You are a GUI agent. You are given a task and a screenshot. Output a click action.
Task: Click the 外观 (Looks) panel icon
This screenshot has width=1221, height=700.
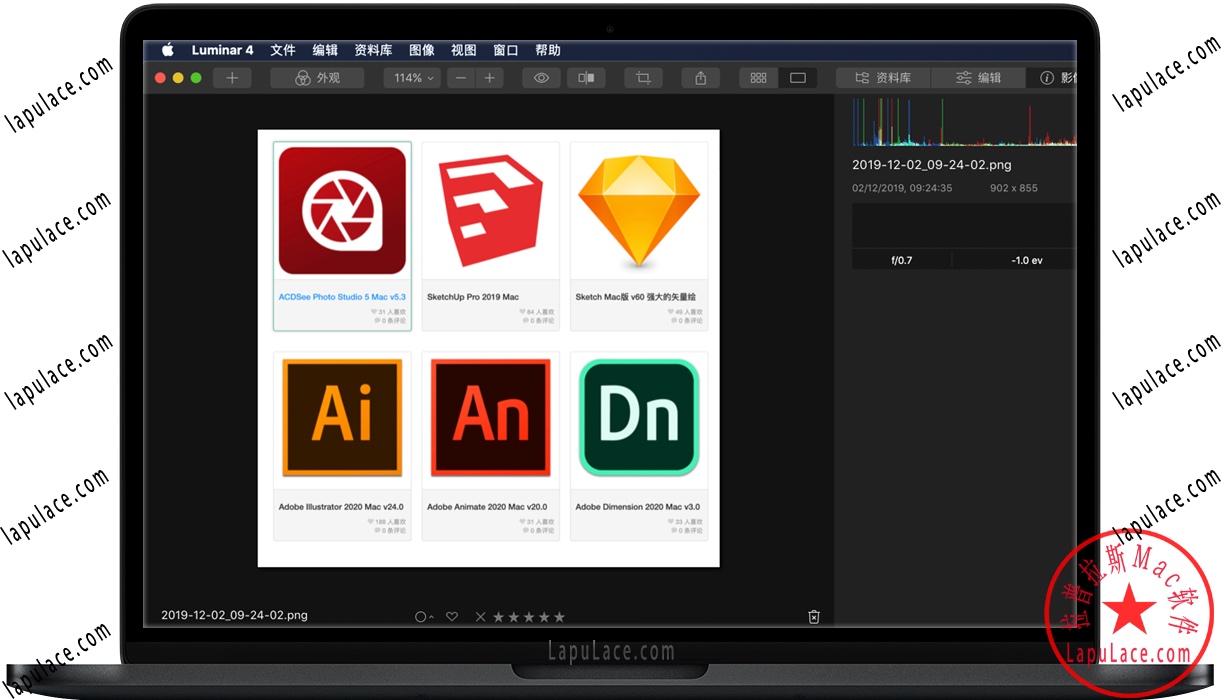pyautogui.click(x=317, y=77)
